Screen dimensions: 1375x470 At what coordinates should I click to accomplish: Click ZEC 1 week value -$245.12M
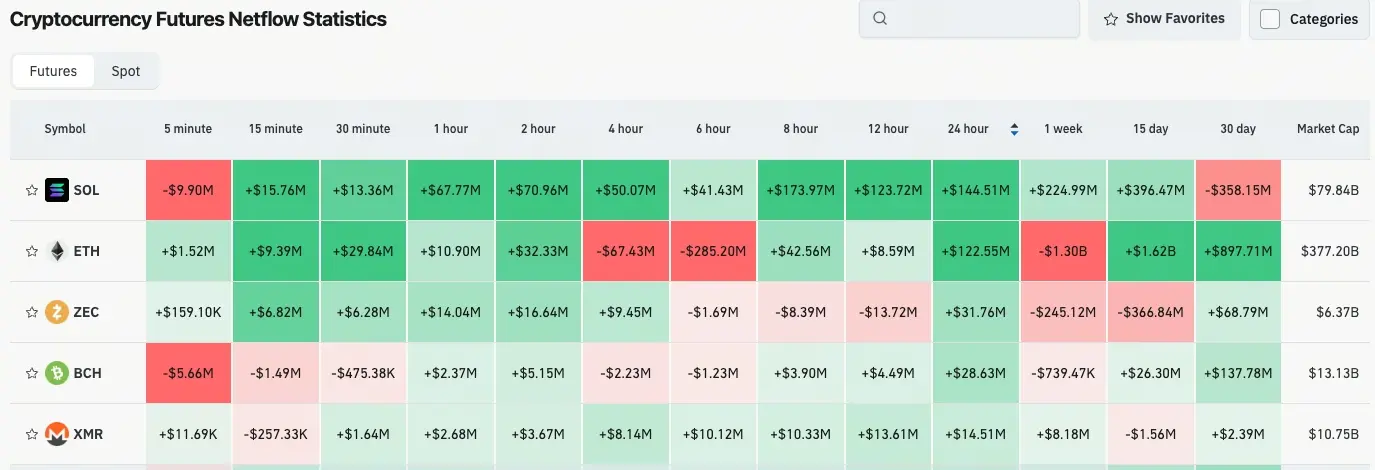click(x=1063, y=312)
